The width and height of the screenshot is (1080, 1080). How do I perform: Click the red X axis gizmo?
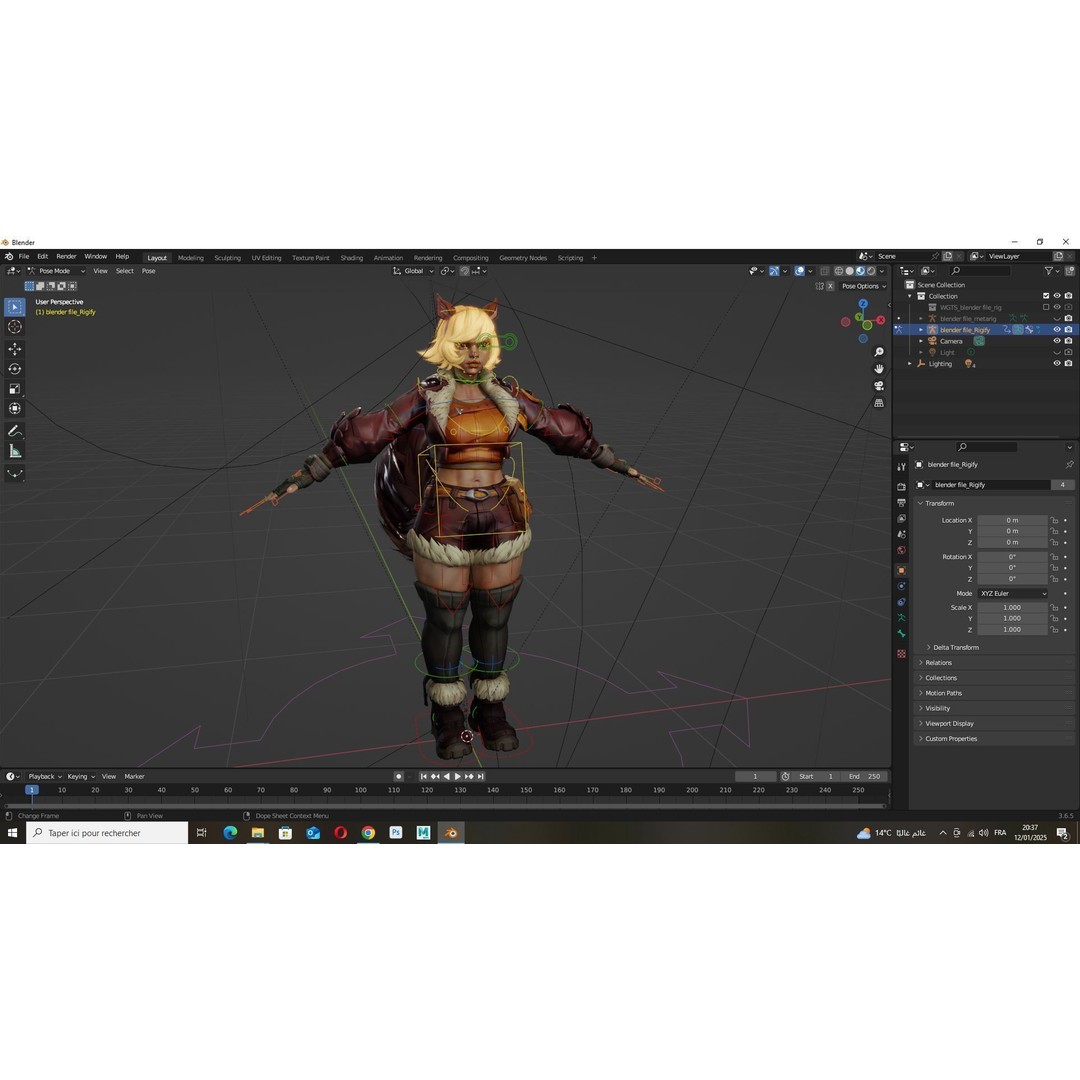880,320
